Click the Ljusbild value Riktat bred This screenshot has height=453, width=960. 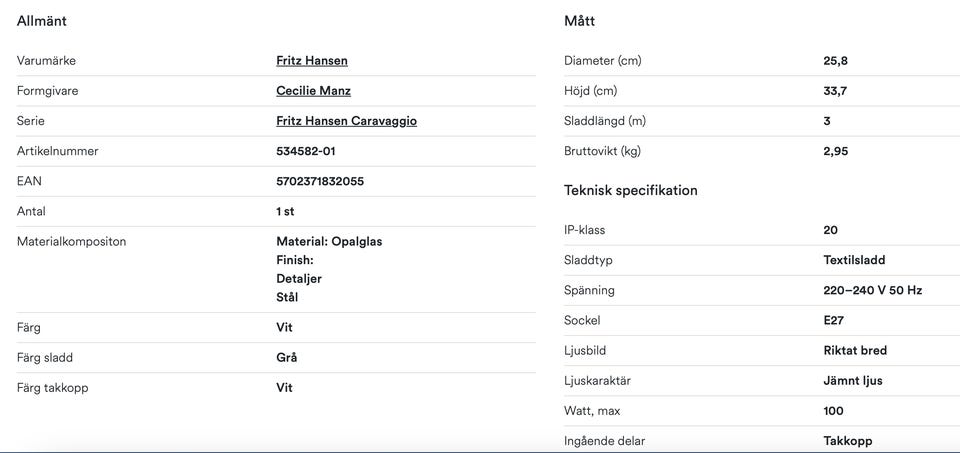tap(855, 351)
